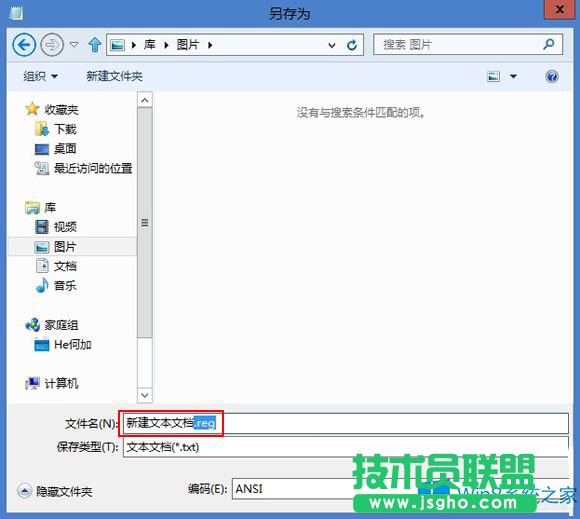The height and width of the screenshot is (519, 580).
Task: Open the view options dropdown arrow
Action: point(513,77)
